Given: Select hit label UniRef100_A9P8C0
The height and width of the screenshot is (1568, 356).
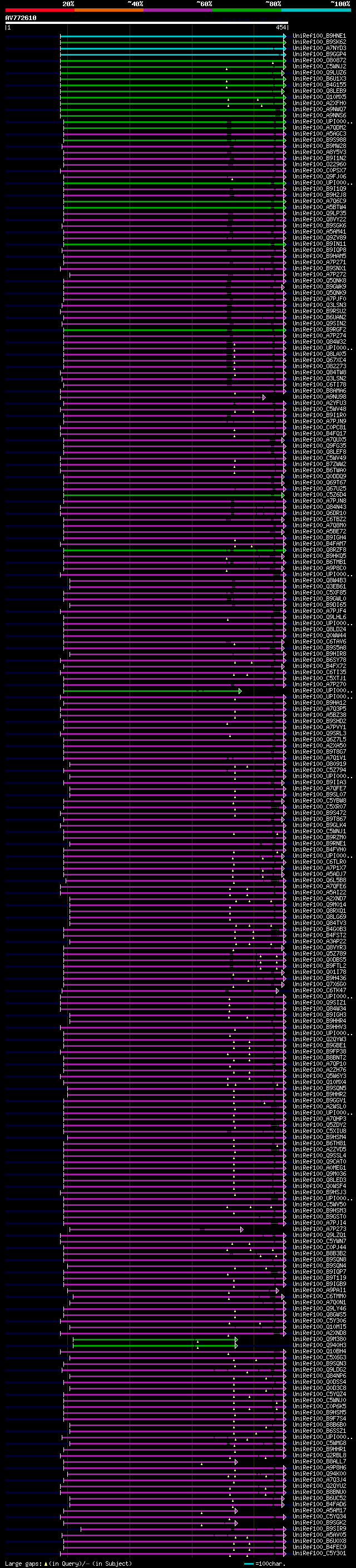Looking at the screenshot, I should pos(319,568).
